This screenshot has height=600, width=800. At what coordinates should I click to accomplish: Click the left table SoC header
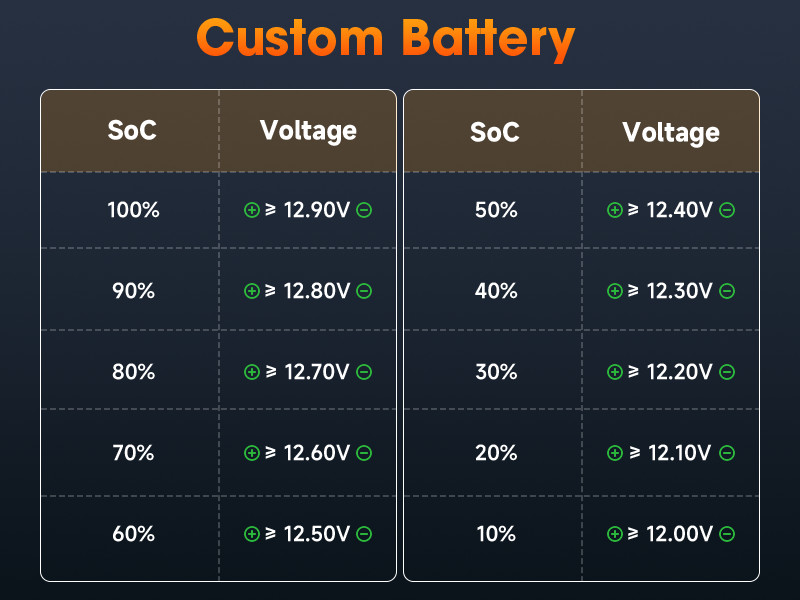(132, 131)
